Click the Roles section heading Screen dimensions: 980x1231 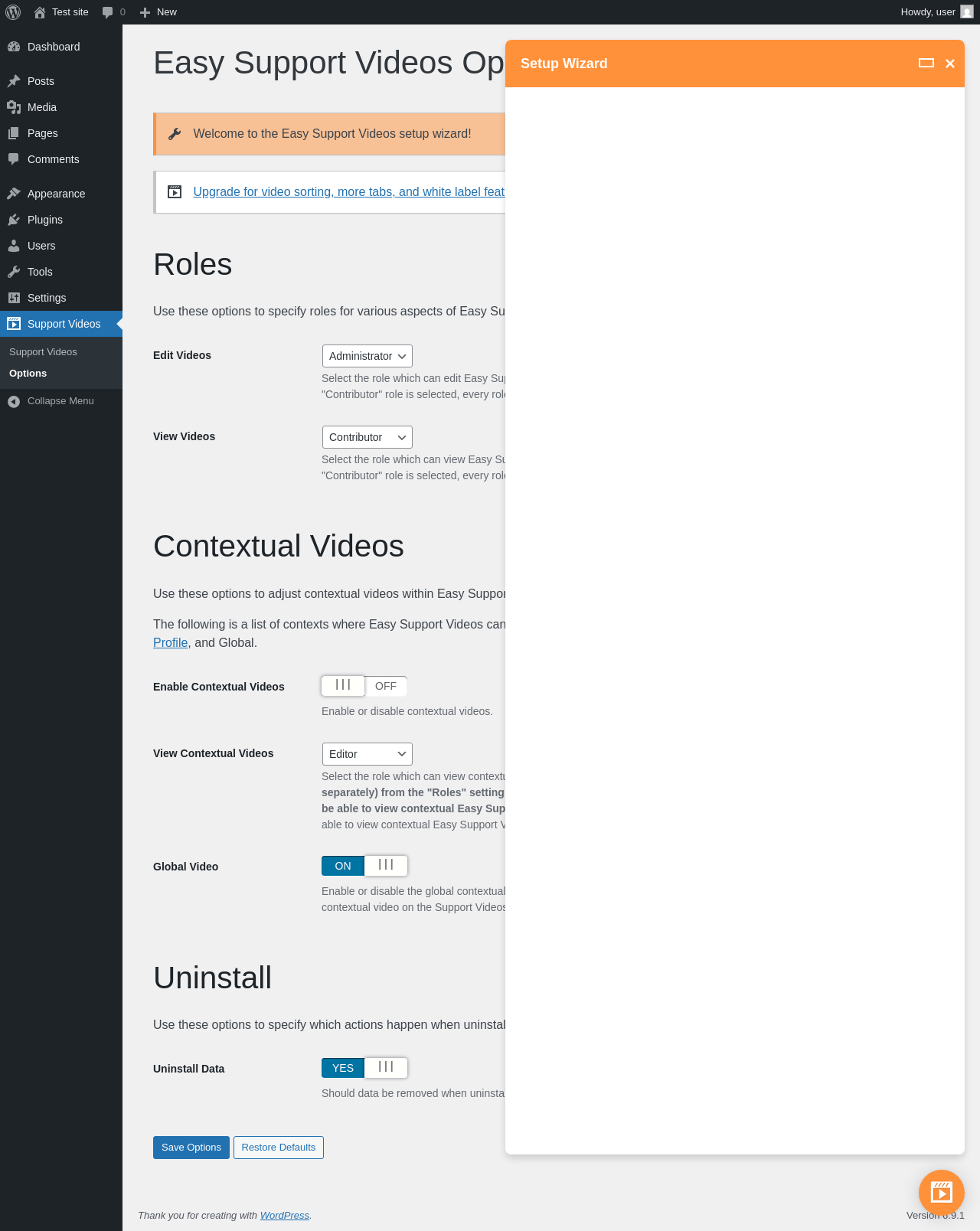(x=193, y=265)
